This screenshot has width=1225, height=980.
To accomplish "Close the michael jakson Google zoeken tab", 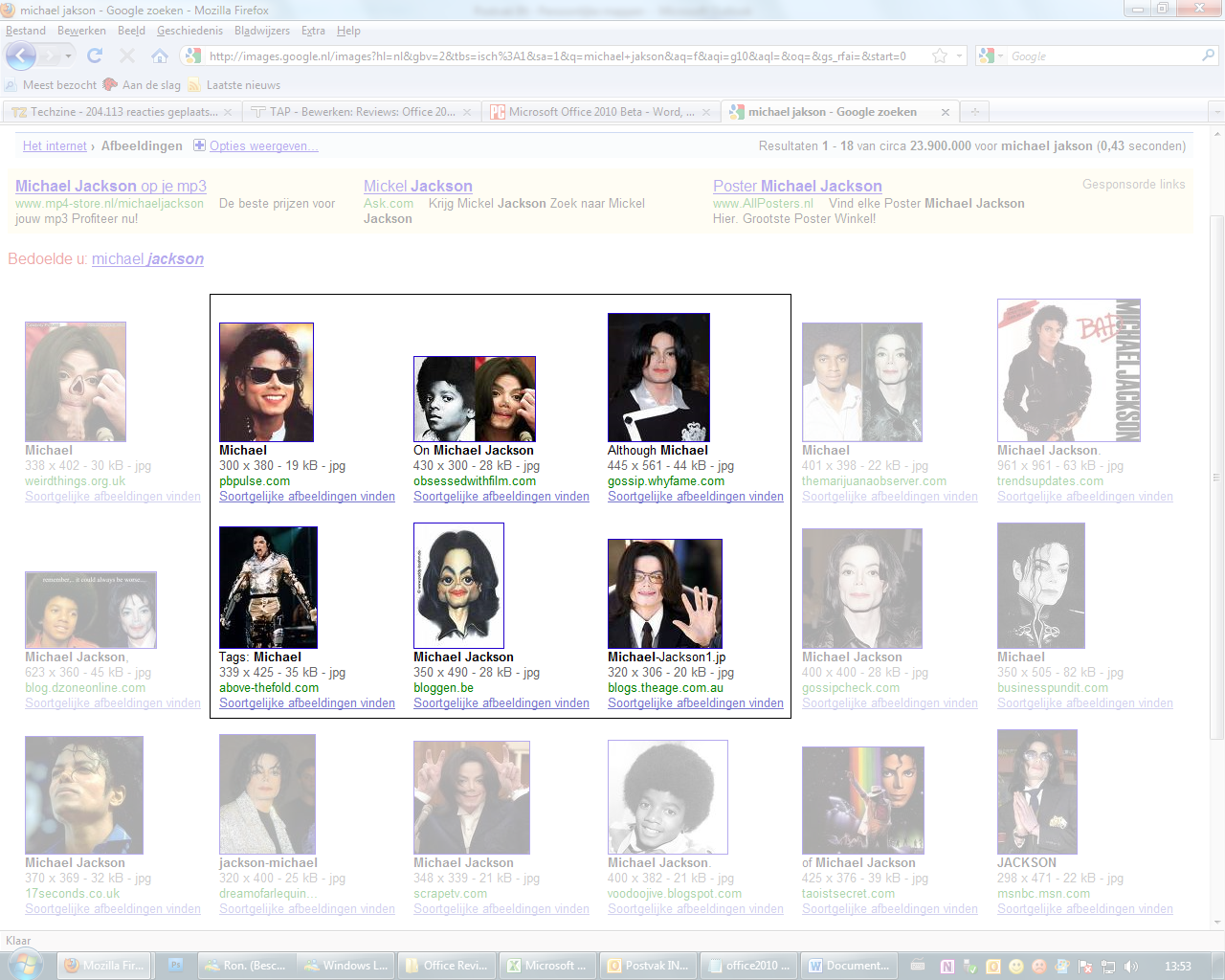I will pos(946,112).
